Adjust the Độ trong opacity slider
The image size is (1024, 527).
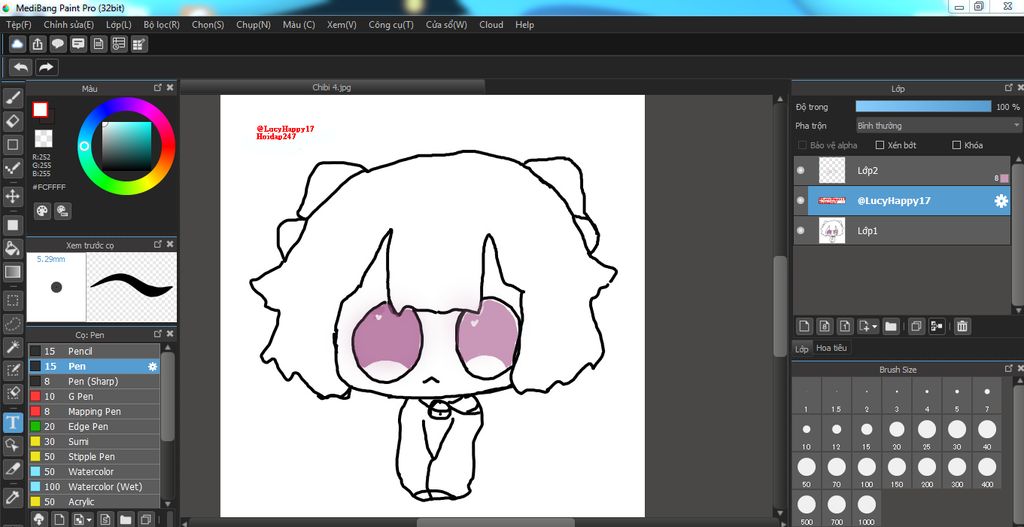pos(923,106)
